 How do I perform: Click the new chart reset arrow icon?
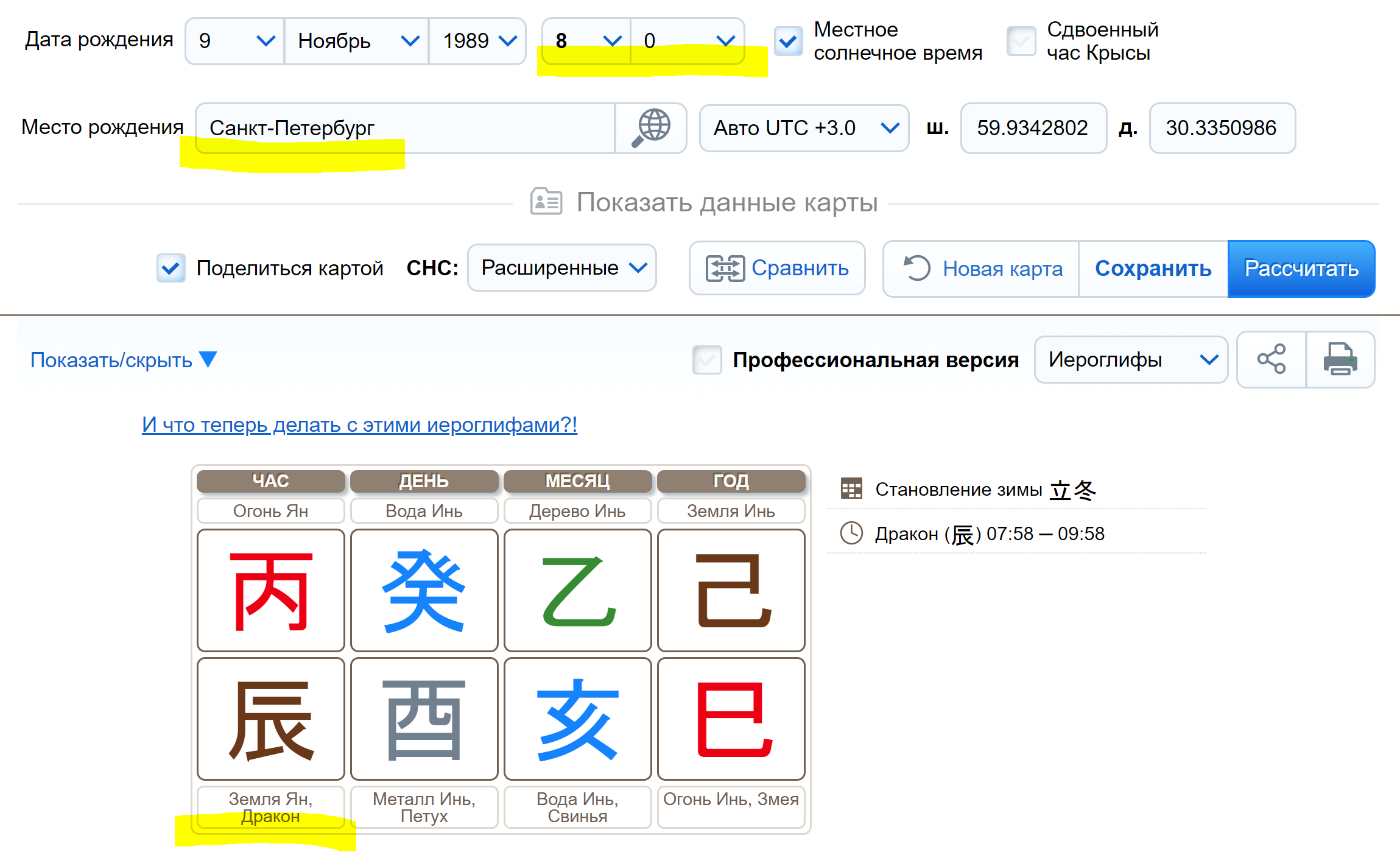coord(917,268)
